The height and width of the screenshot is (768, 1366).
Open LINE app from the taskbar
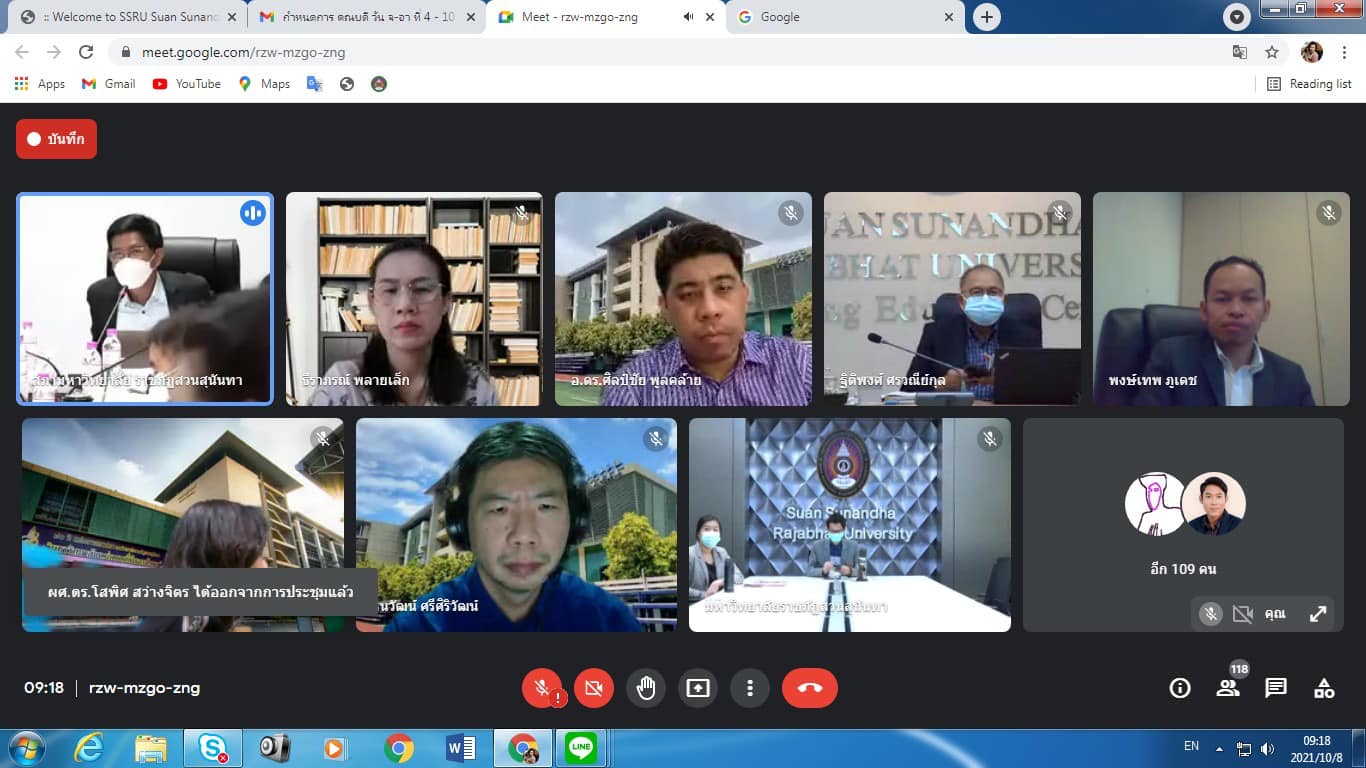[581, 748]
